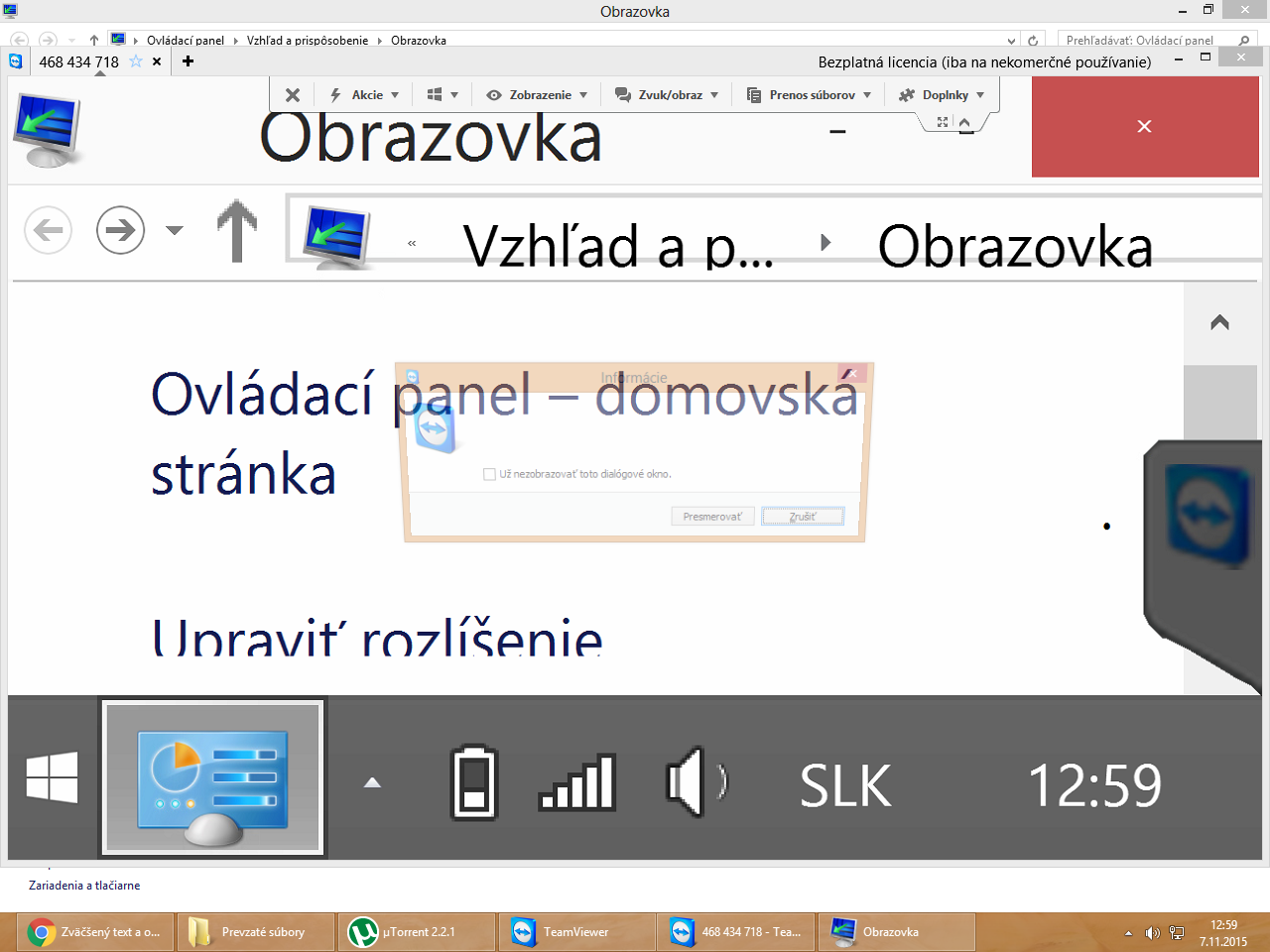The width and height of the screenshot is (1270, 952).
Task: Expand the arrow after 'Vzhľad a p...' breadcrumb
Action: [x=825, y=243]
